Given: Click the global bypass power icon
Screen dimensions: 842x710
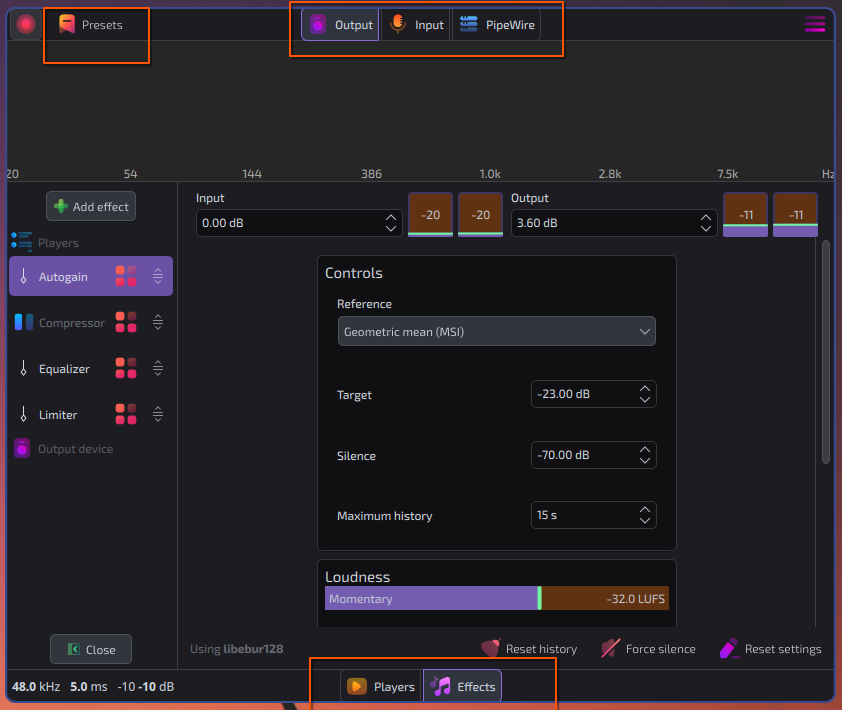Looking at the screenshot, I should coord(26,24).
